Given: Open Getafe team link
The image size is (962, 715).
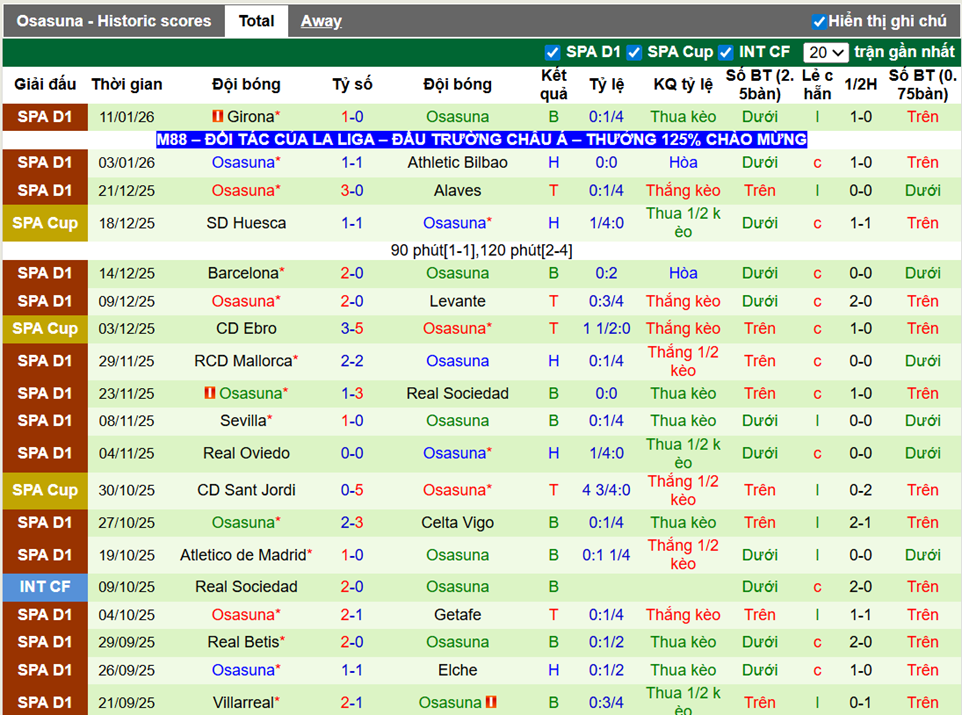Looking at the screenshot, I should pos(457,615).
